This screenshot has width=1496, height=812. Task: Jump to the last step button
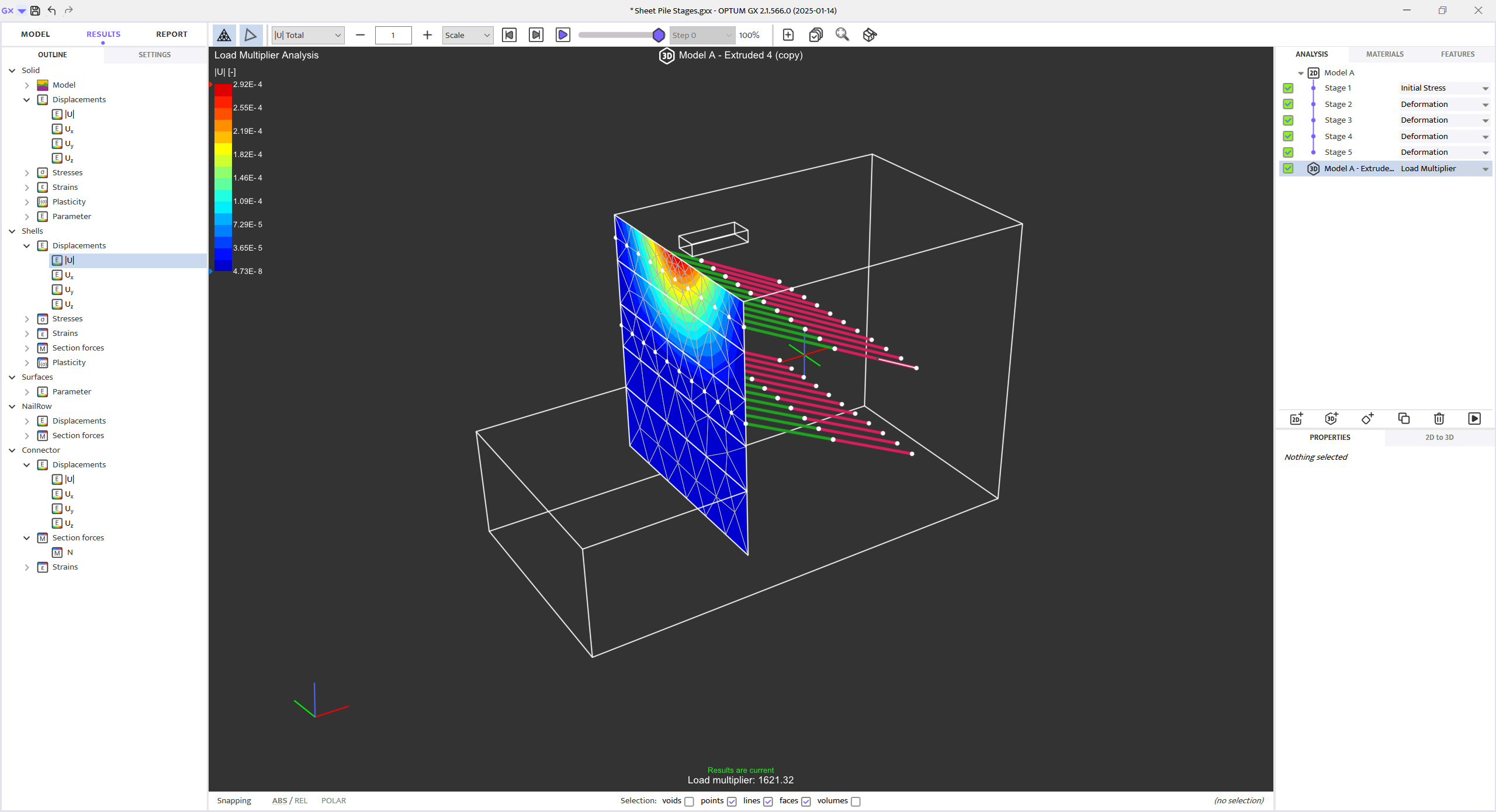(536, 35)
